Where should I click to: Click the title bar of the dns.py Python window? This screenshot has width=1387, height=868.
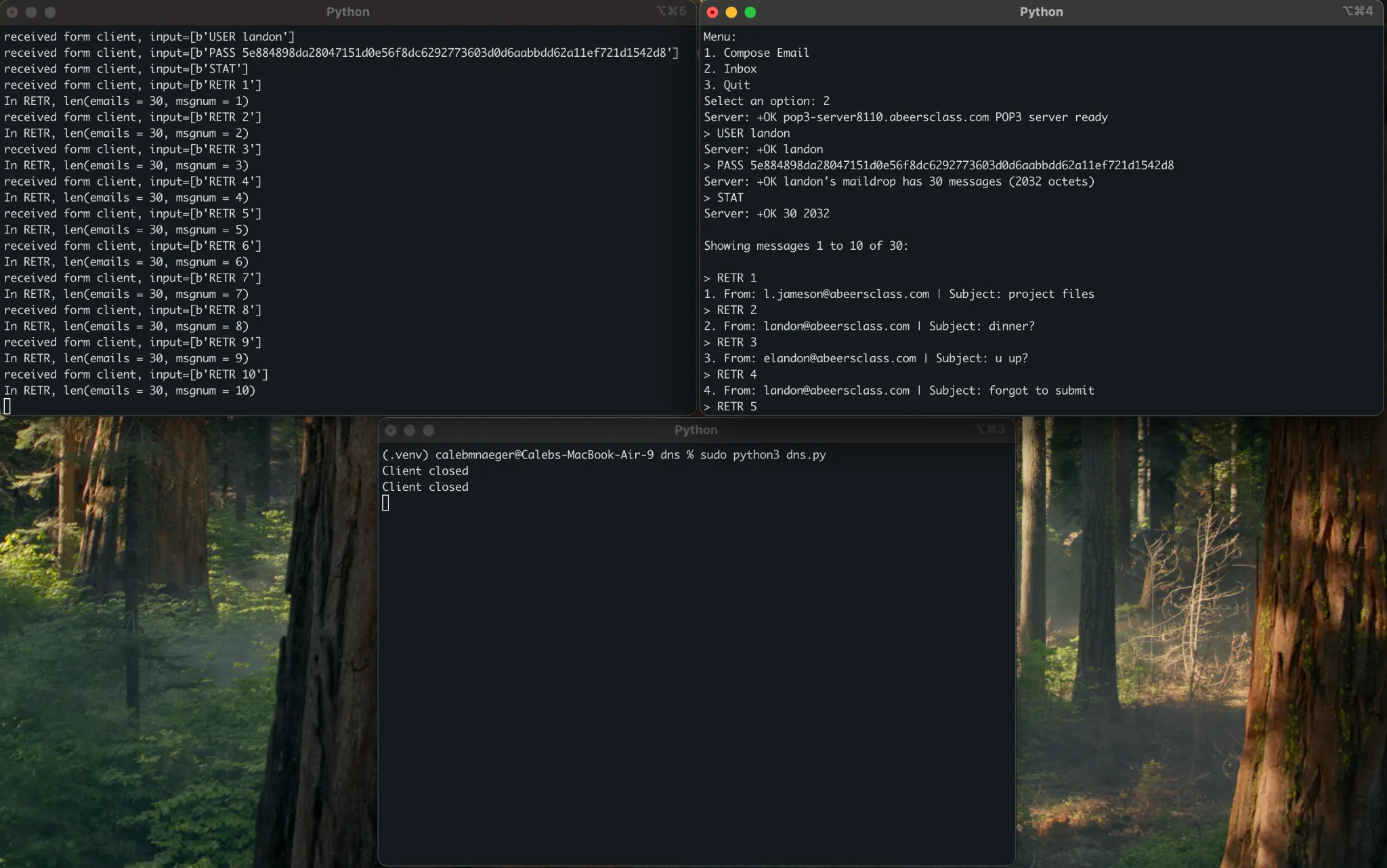point(696,430)
